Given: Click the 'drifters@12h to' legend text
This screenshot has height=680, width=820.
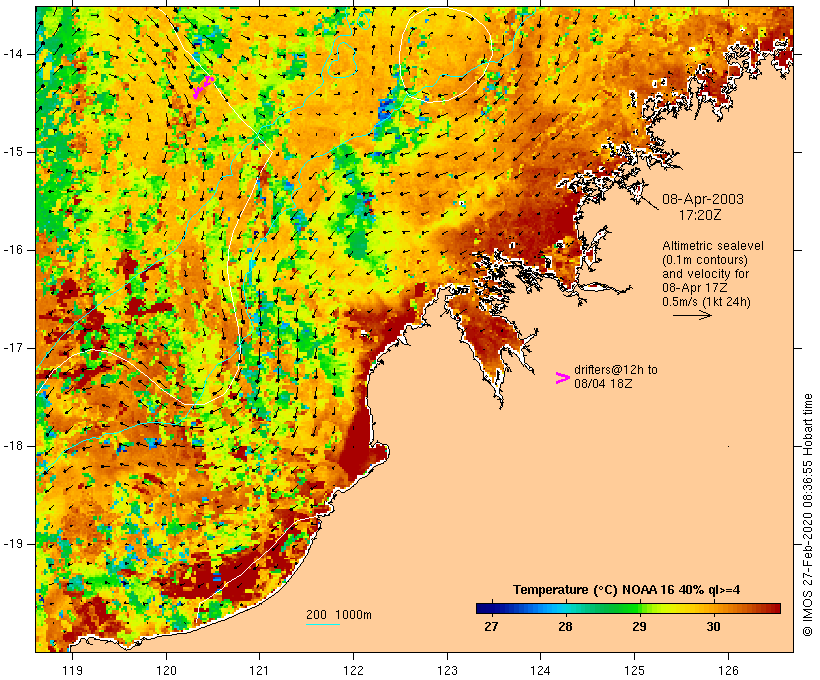Looking at the screenshot, I should [x=616, y=370].
